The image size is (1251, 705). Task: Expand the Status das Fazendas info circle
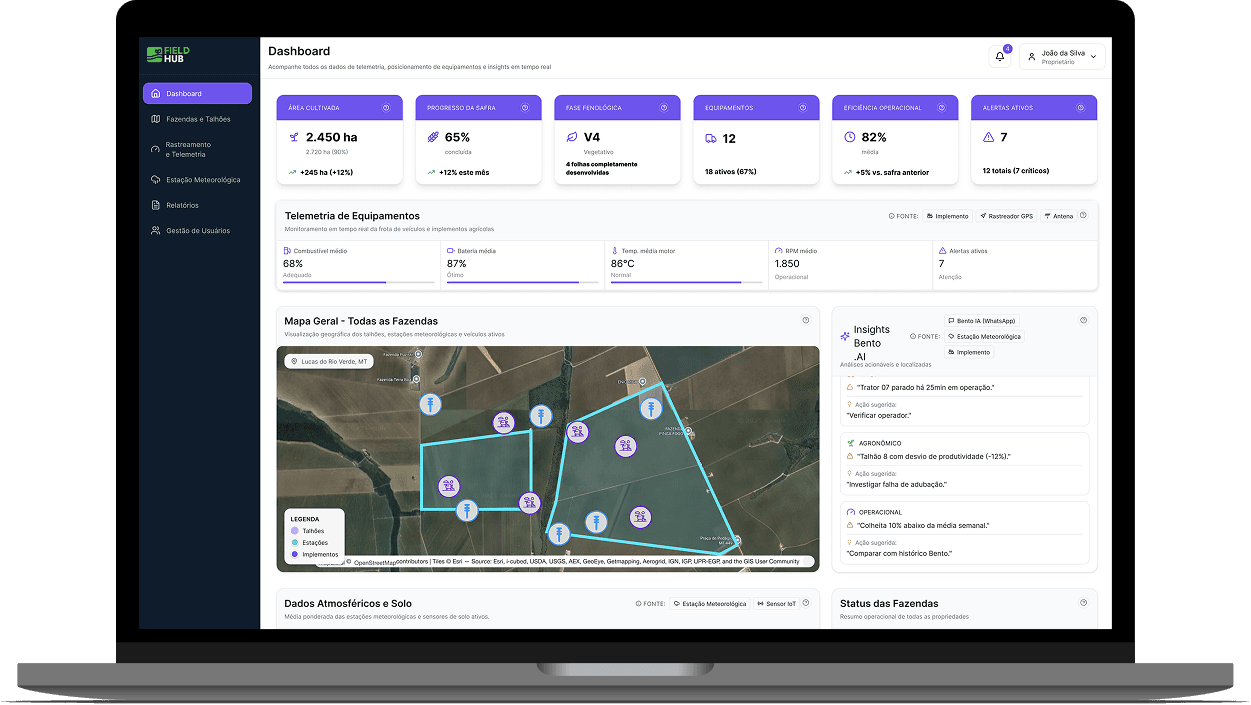click(1083, 602)
